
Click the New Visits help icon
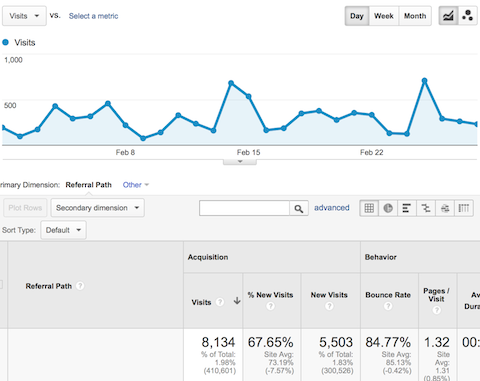329,306
